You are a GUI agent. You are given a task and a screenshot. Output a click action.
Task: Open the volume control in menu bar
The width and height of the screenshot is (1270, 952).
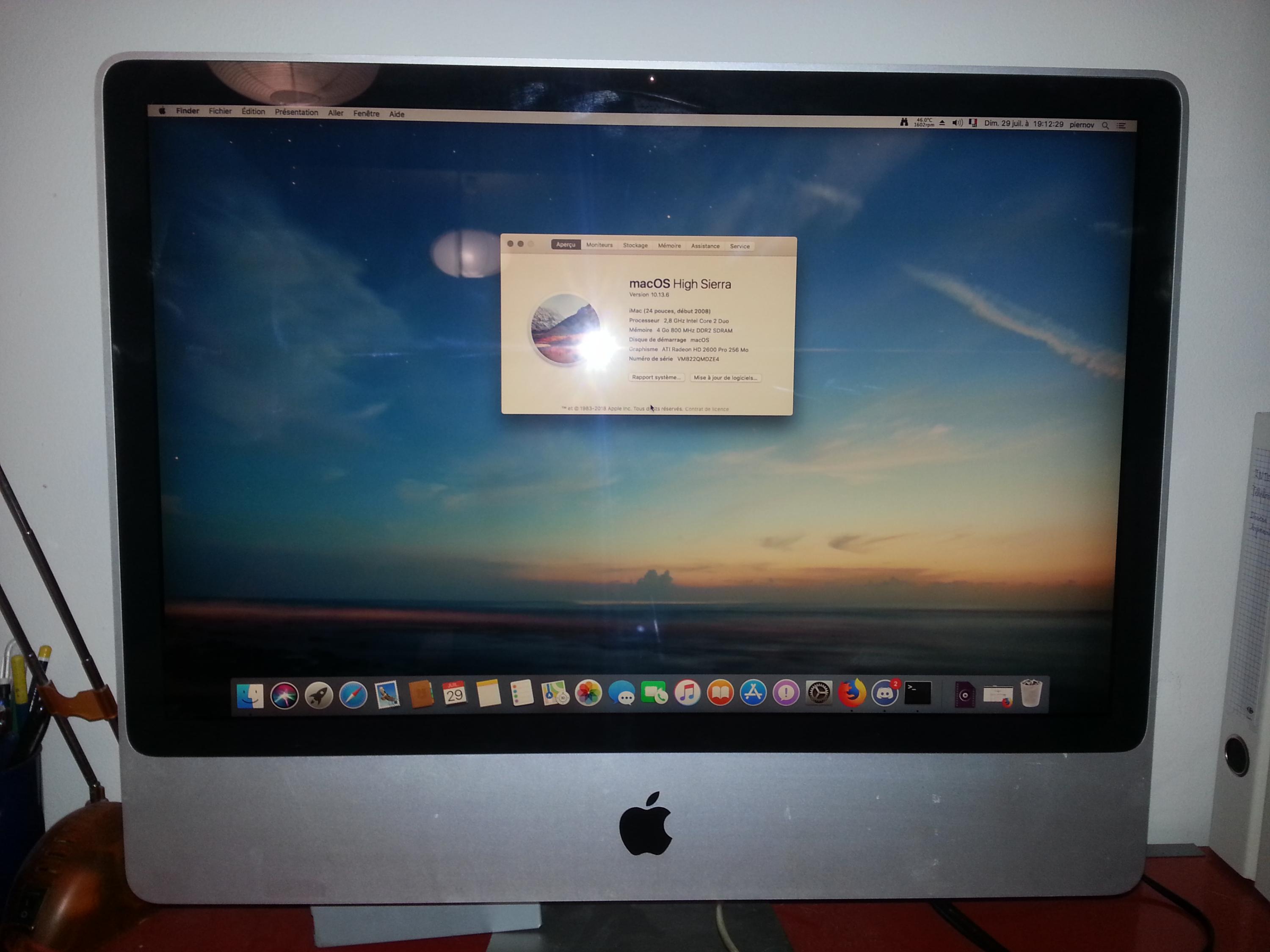click(957, 123)
